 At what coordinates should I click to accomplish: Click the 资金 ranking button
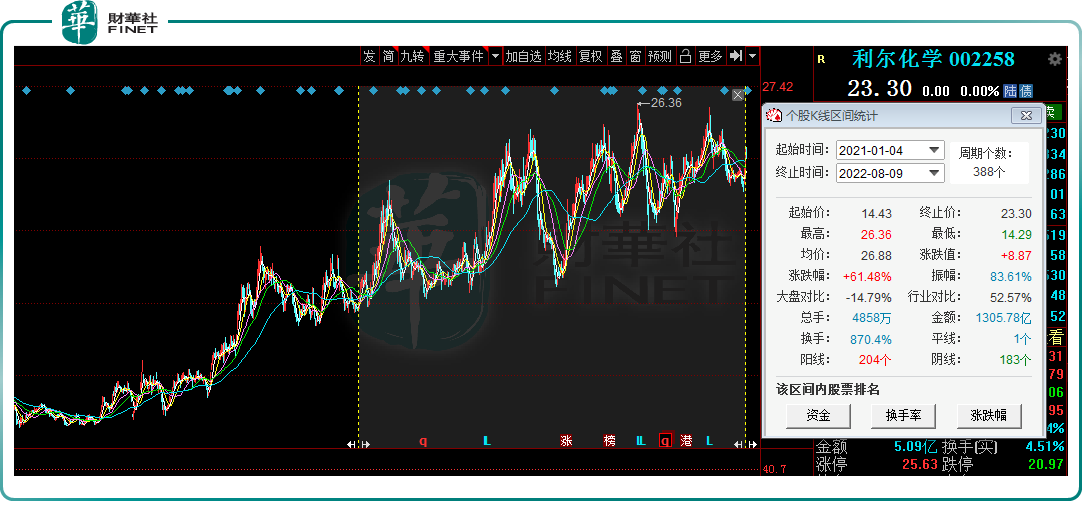[x=818, y=415]
